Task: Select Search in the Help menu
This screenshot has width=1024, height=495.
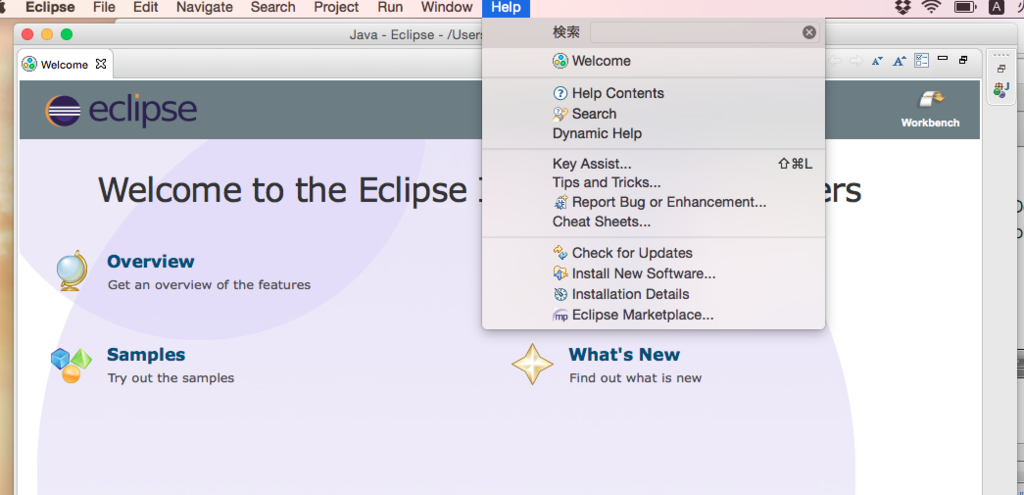Action: pos(653,114)
